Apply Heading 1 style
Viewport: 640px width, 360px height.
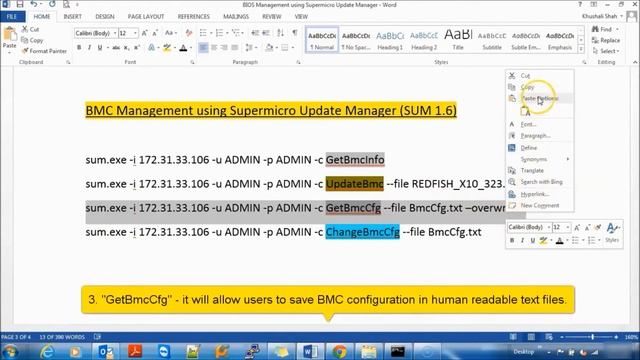(390, 40)
